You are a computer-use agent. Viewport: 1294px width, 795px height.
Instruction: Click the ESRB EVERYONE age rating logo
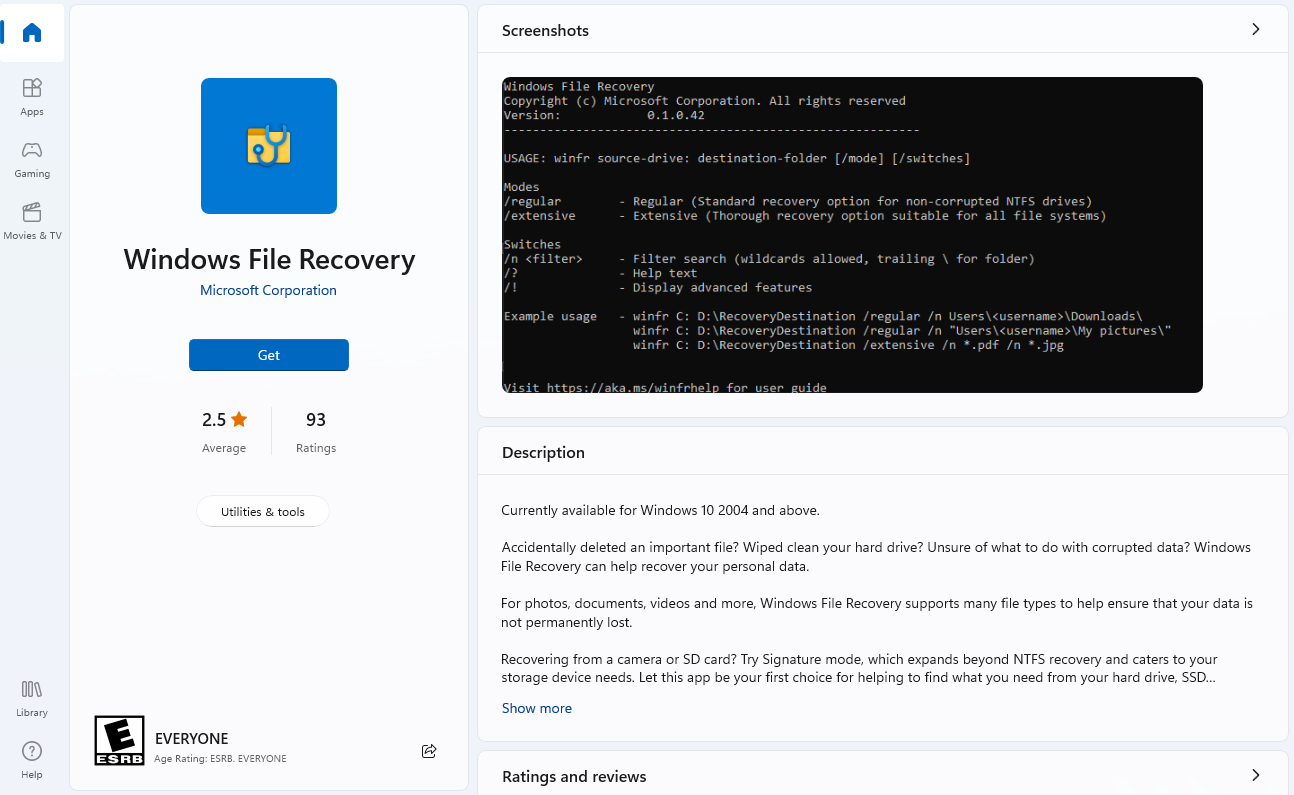(119, 740)
